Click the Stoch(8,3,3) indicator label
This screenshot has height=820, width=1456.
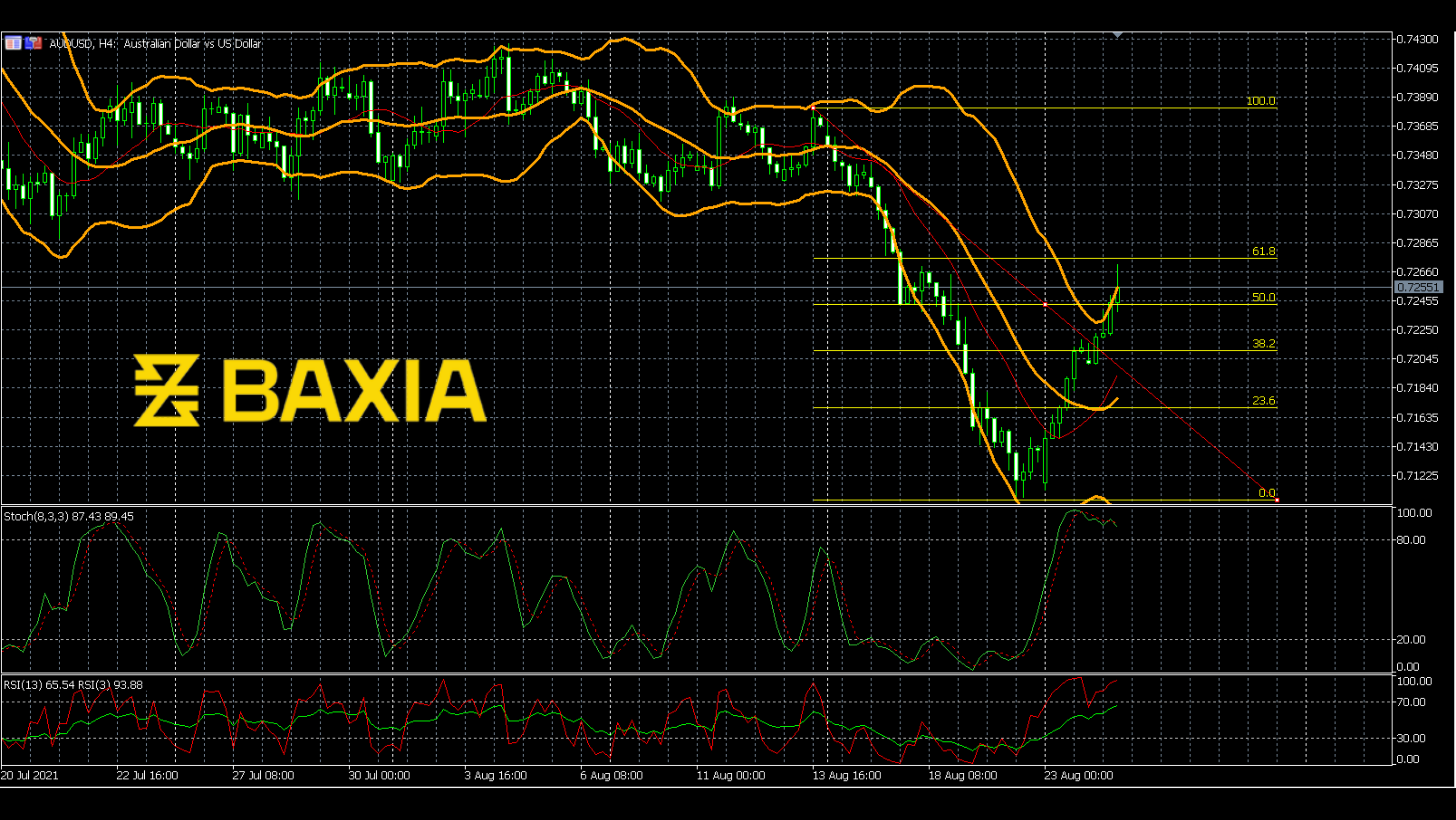[x=69, y=516]
